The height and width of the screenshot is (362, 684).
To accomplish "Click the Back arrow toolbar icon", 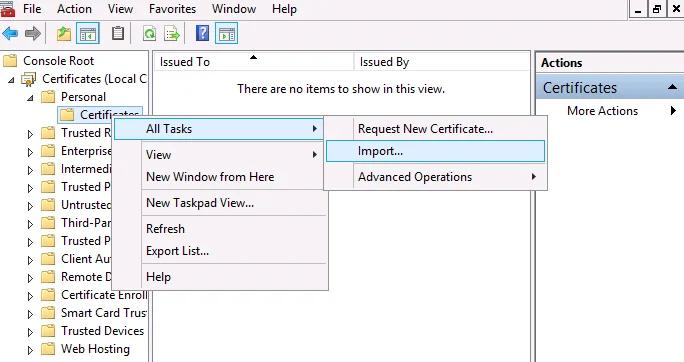I will (10, 34).
